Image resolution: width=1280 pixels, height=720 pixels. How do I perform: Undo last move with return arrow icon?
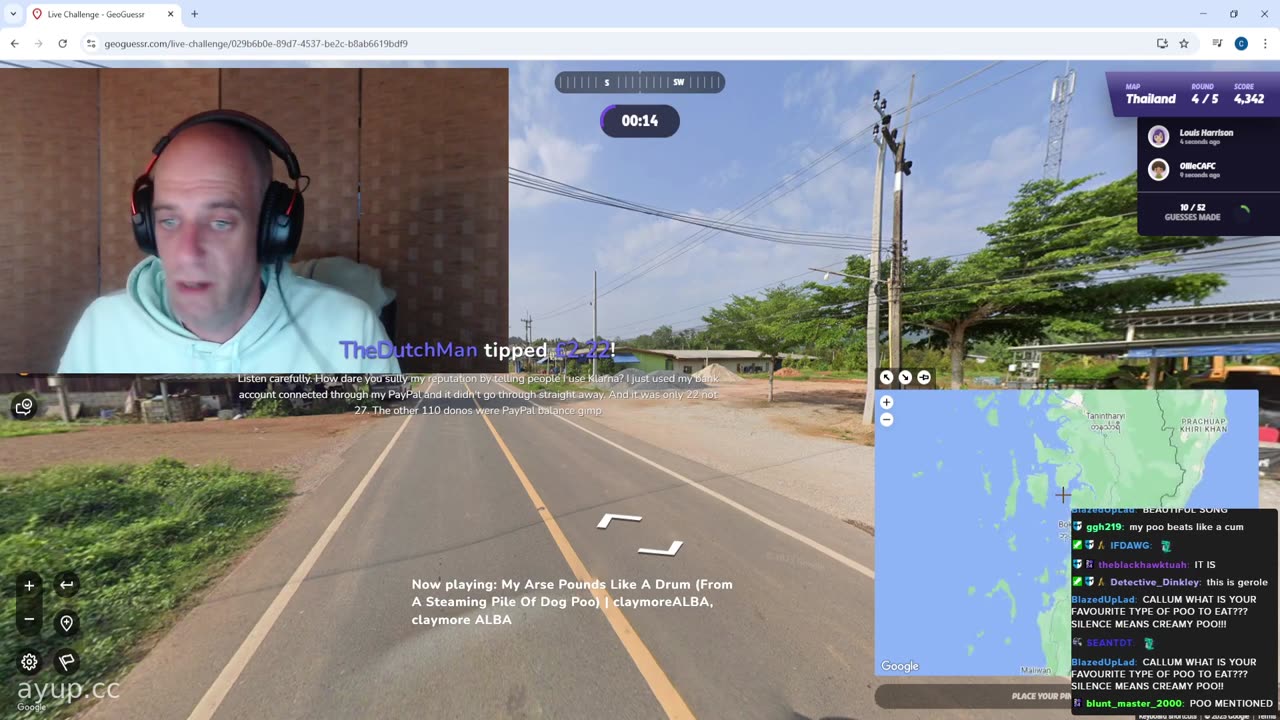pyautogui.click(x=66, y=585)
